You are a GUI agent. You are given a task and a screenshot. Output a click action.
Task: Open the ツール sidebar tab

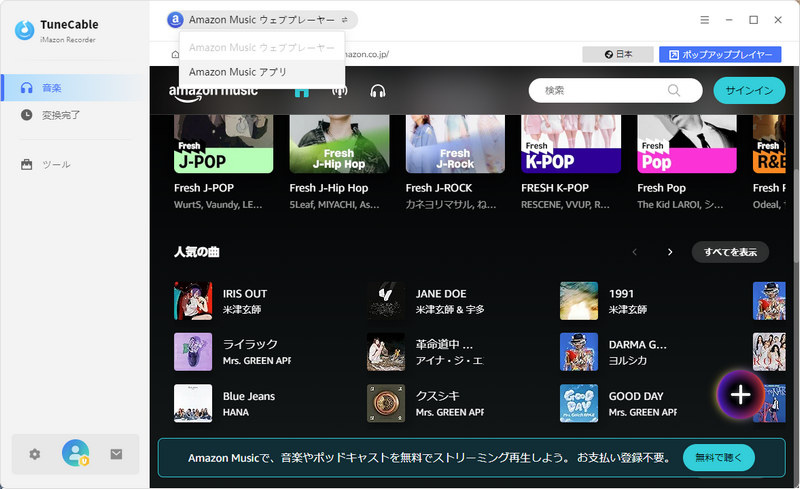click(74, 164)
